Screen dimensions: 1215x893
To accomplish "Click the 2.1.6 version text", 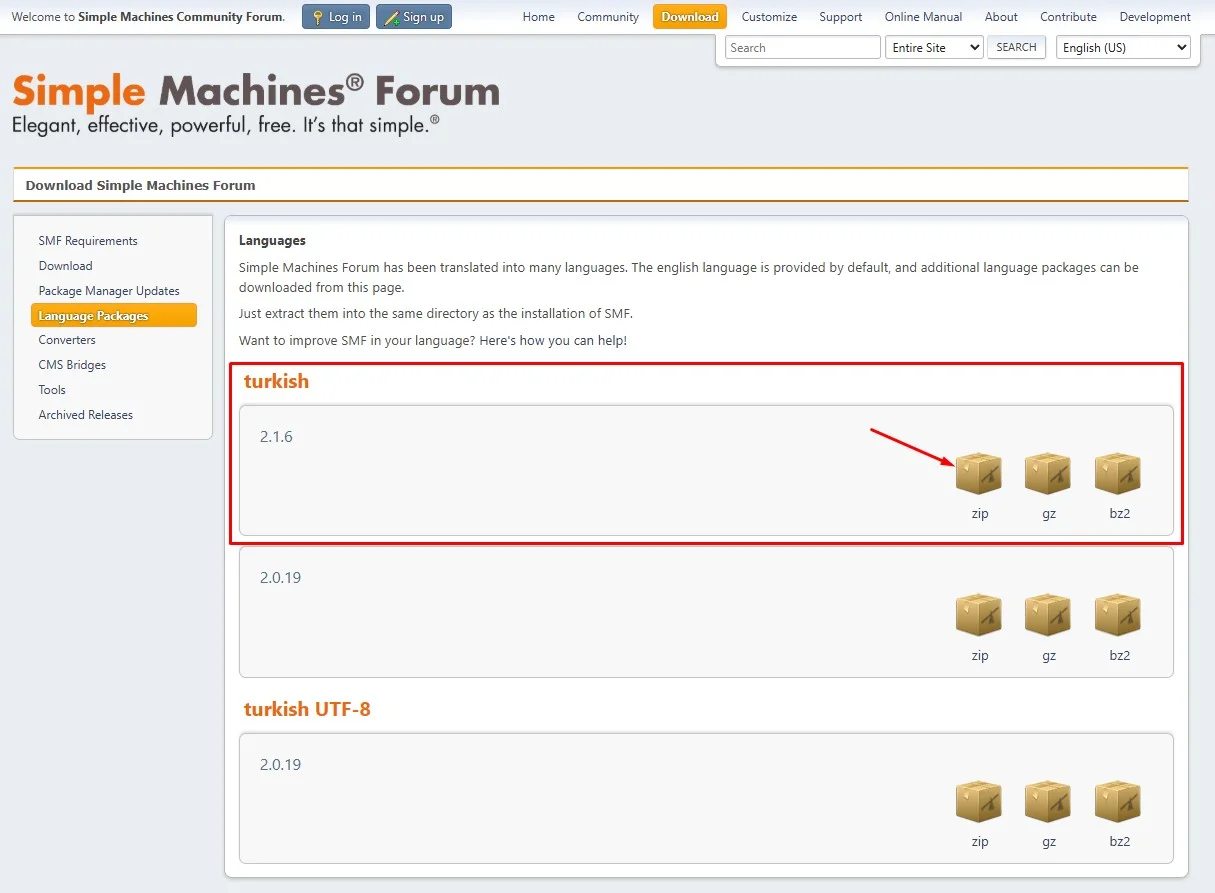I will tap(276, 437).
